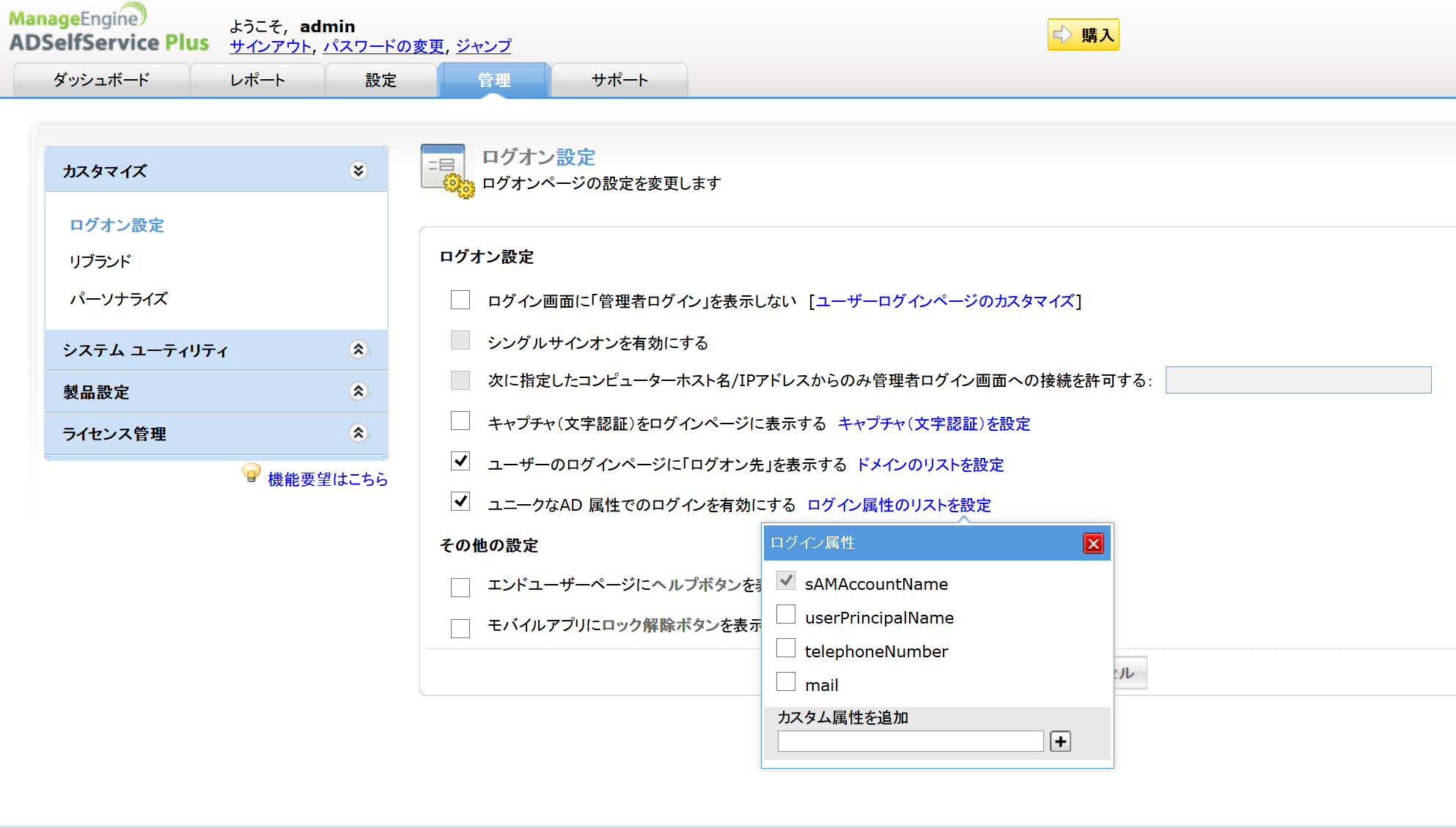Expand the システム ユーティリティ section
Image resolution: width=1456 pixels, height=828 pixels.
[358, 350]
